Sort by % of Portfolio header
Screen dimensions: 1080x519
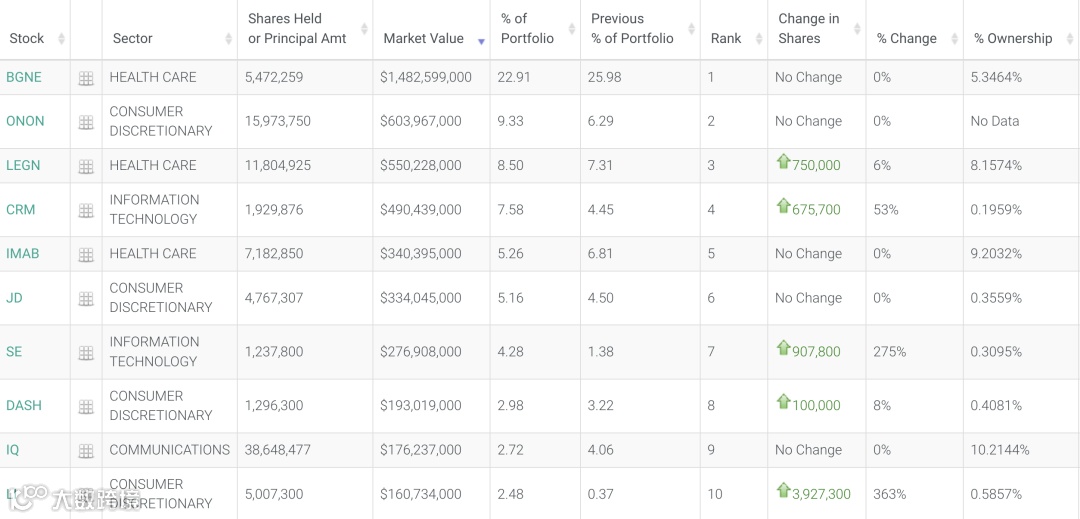(x=527, y=29)
